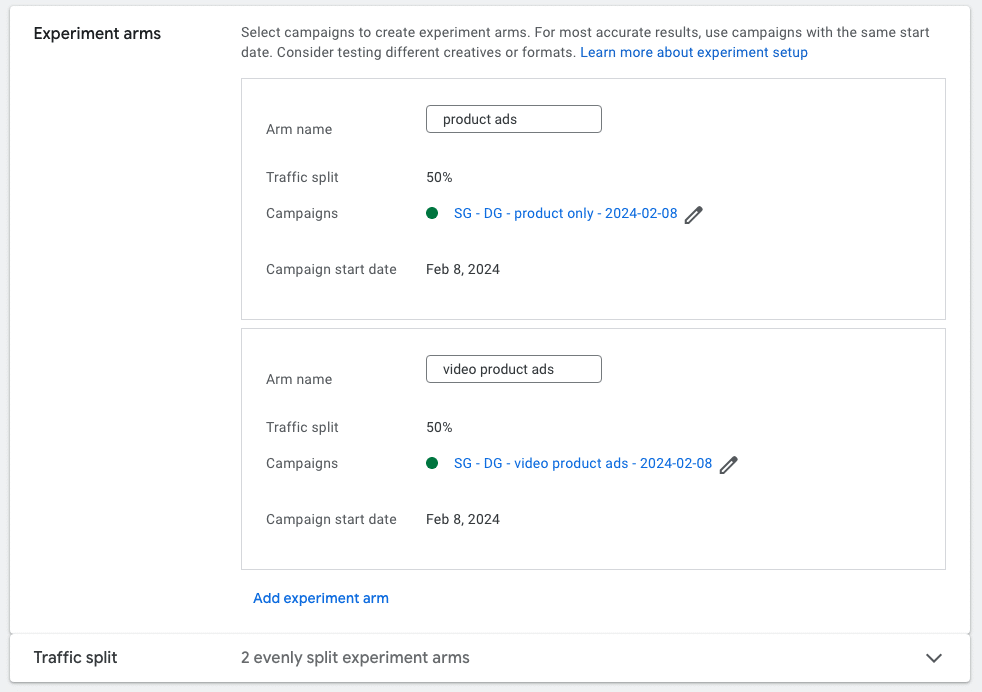
Task: Click the green status dot beside video product ads campaign
Action: [432, 463]
